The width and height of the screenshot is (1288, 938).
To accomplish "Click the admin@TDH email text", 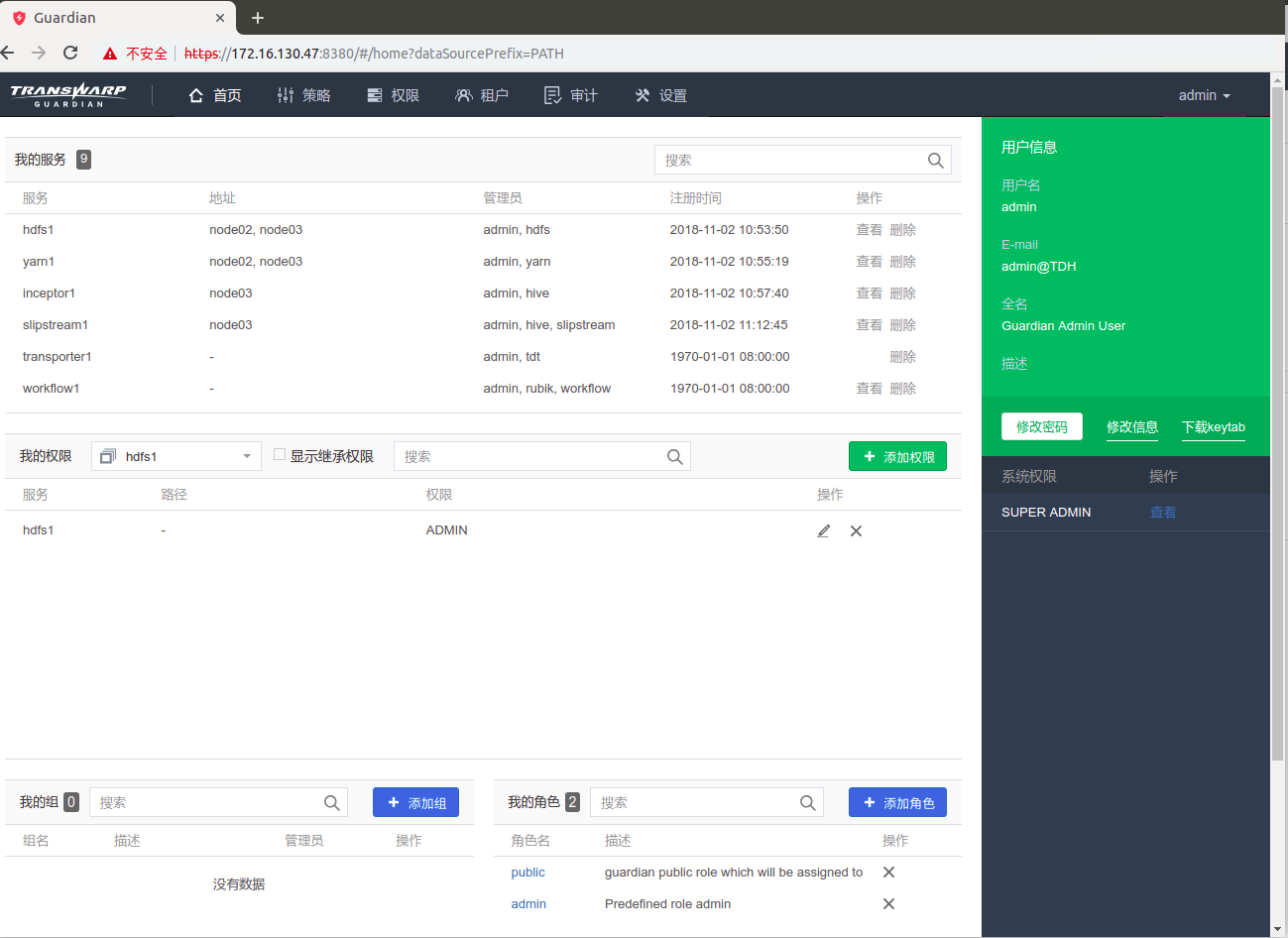I will tap(1038, 267).
